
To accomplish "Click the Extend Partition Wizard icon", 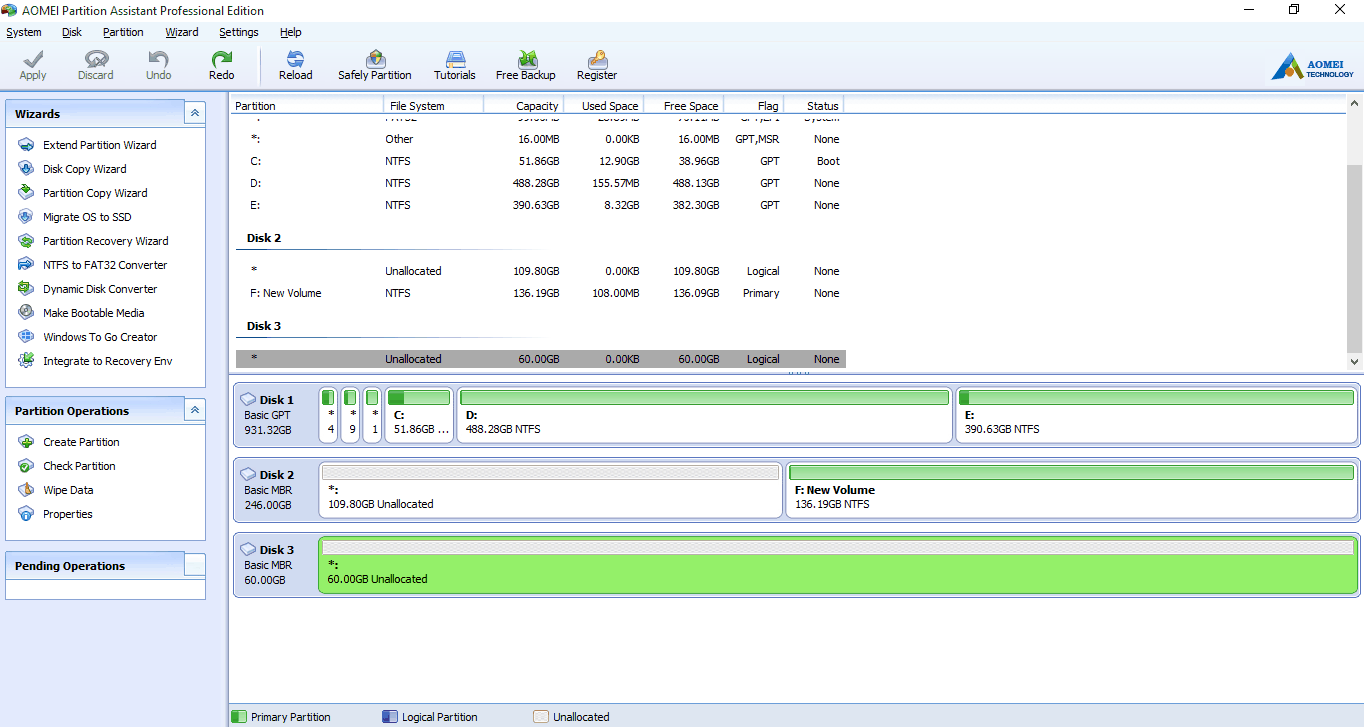I will pyautogui.click(x=26, y=145).
